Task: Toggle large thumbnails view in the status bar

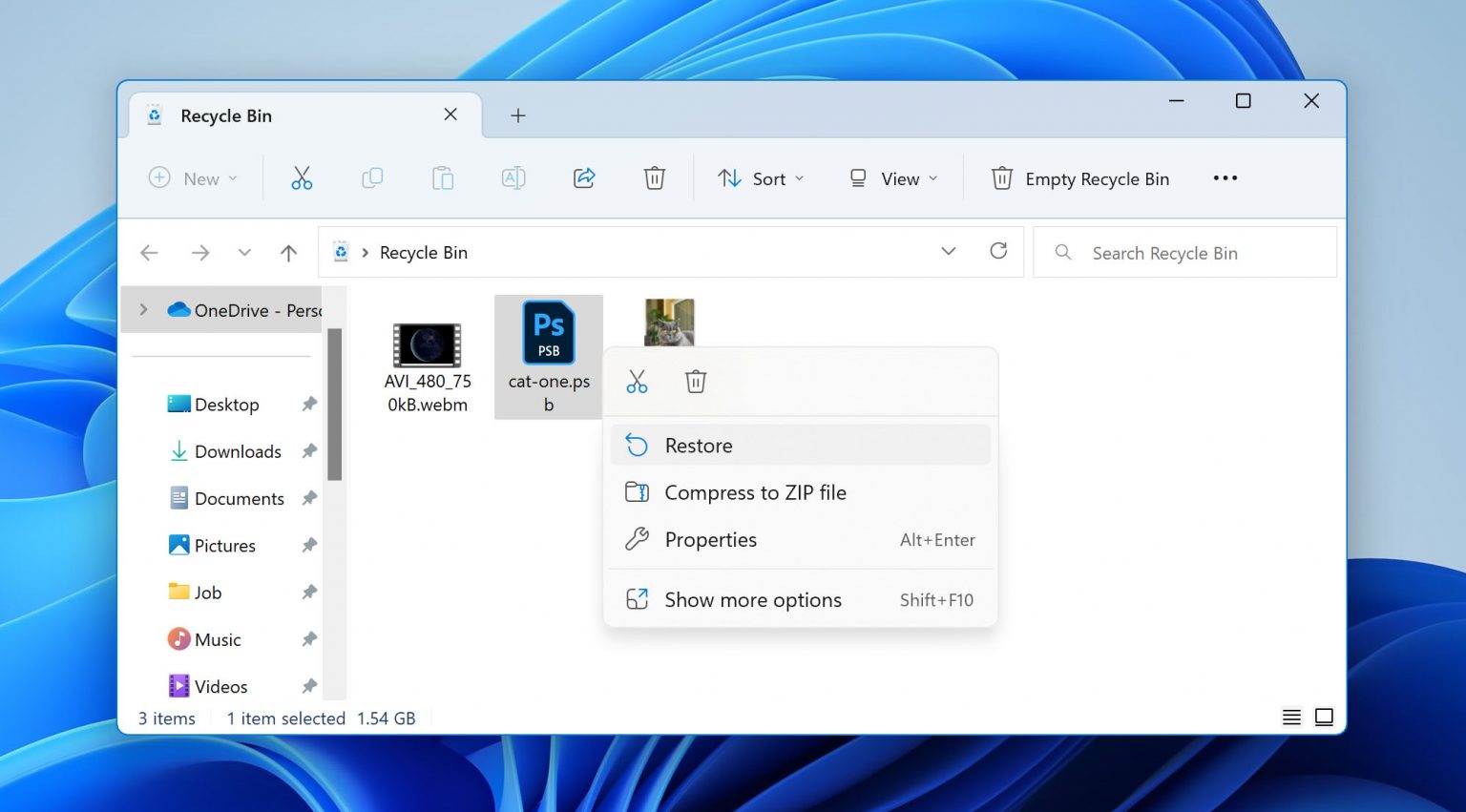Action: pos(1325,717)
